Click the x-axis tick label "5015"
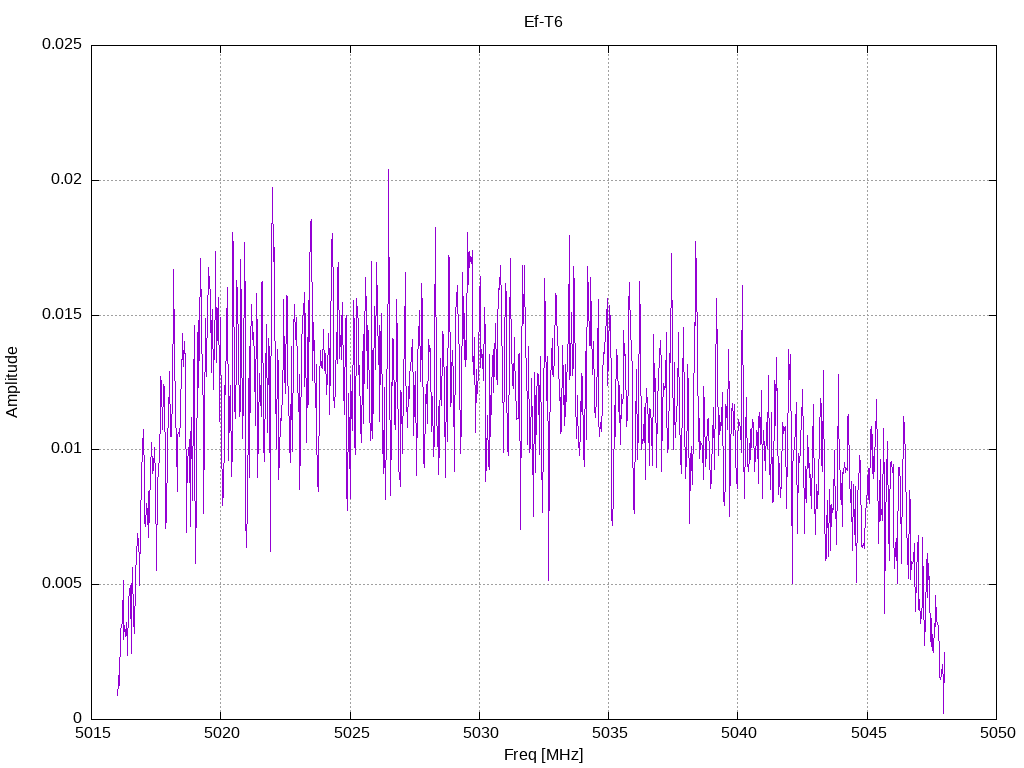The height and width of the screenshot is (768, 1024). (x=93, y=733)
